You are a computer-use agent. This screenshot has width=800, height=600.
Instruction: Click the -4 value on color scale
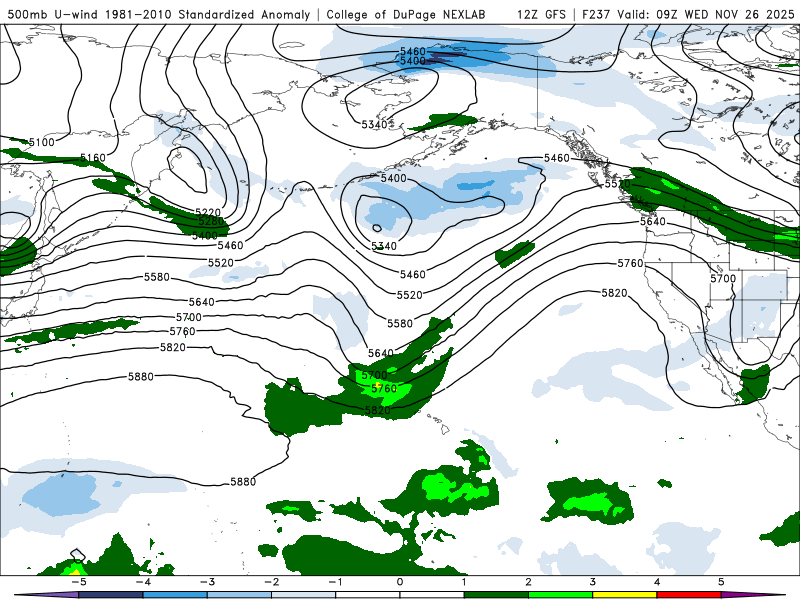coord(143,582)
